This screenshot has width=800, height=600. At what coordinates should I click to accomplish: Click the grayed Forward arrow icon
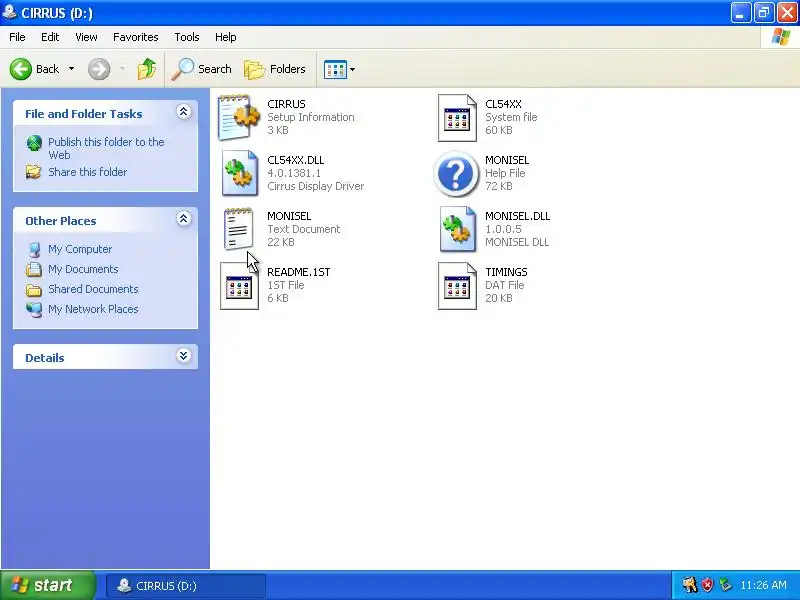(99, 69)
